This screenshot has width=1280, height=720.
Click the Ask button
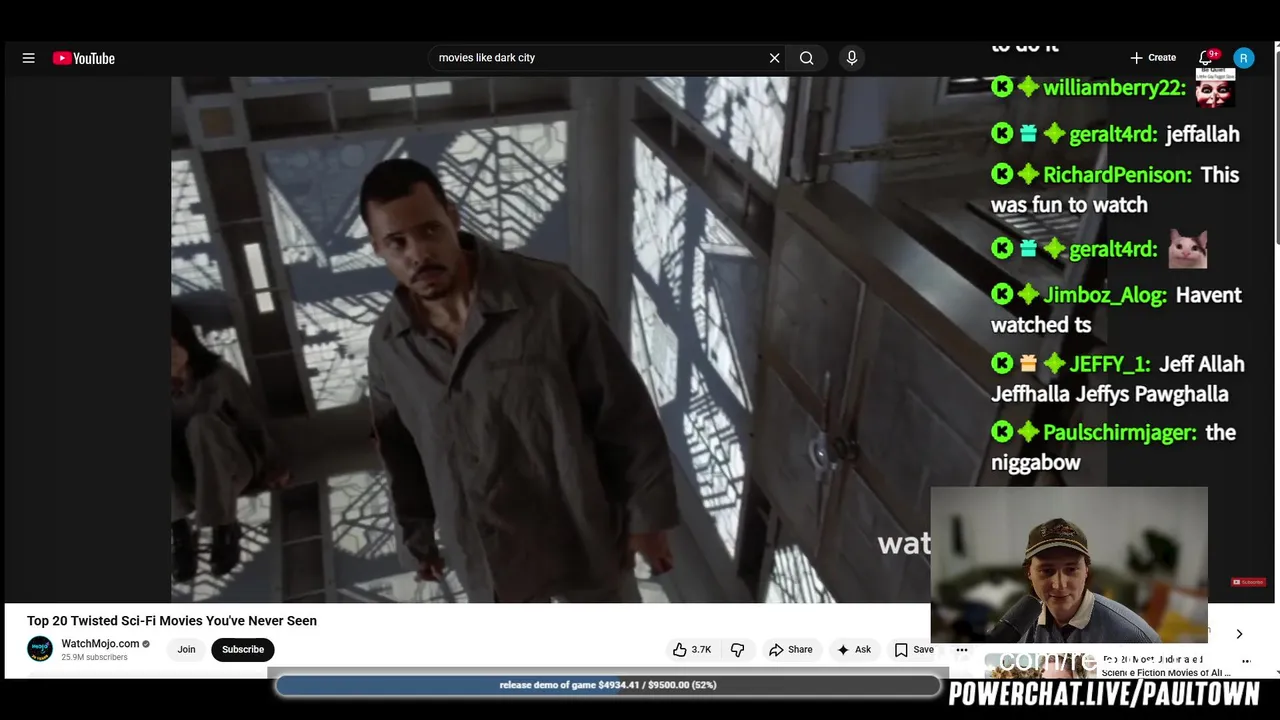click(854, 649)
